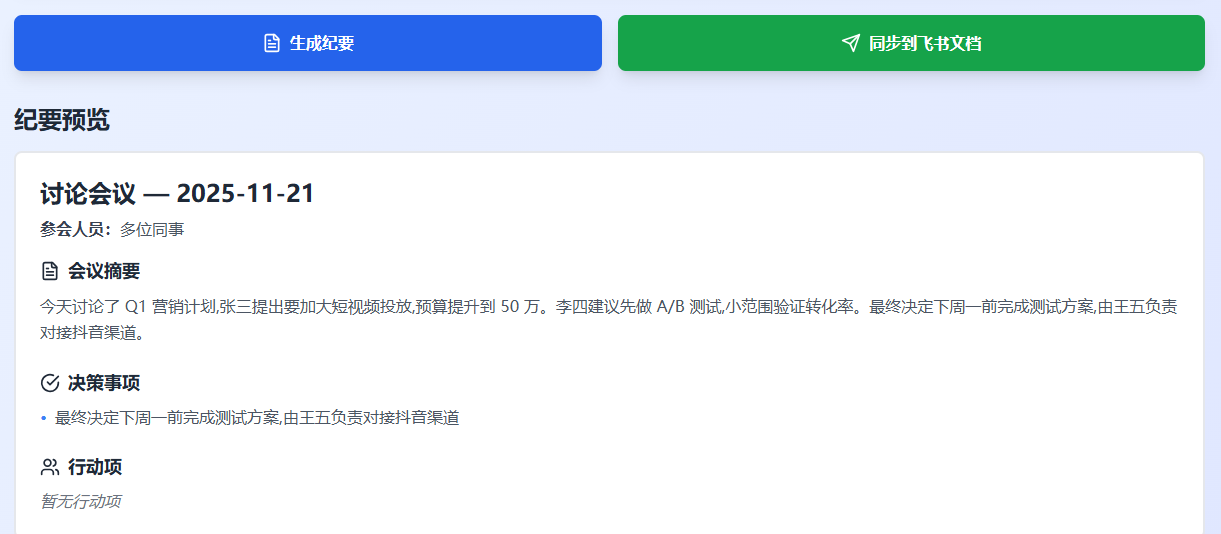Click the file icon beside 会议摘要
This screenshot has height=534, width=1221.
click(50, 271)
